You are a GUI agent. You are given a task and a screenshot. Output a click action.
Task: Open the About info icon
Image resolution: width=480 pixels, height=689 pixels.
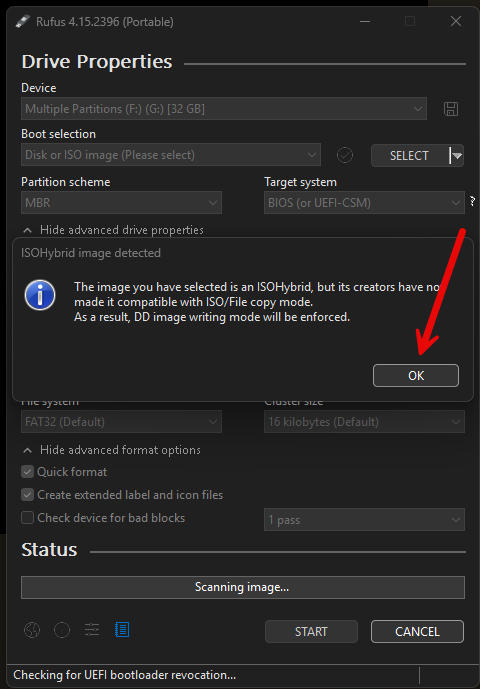point(62,631)
